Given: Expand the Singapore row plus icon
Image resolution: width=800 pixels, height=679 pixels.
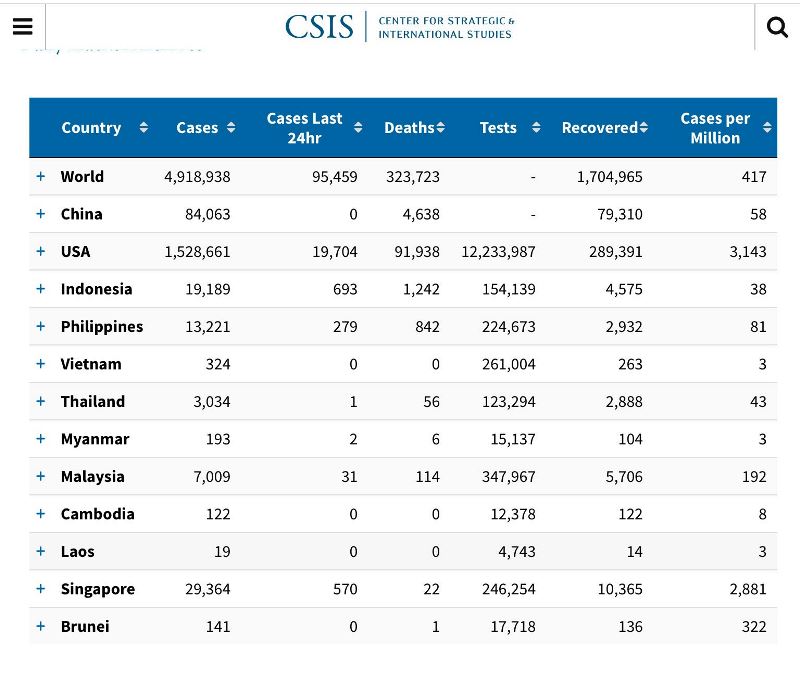Looking at the screenshot, I should tap(41, 589).
